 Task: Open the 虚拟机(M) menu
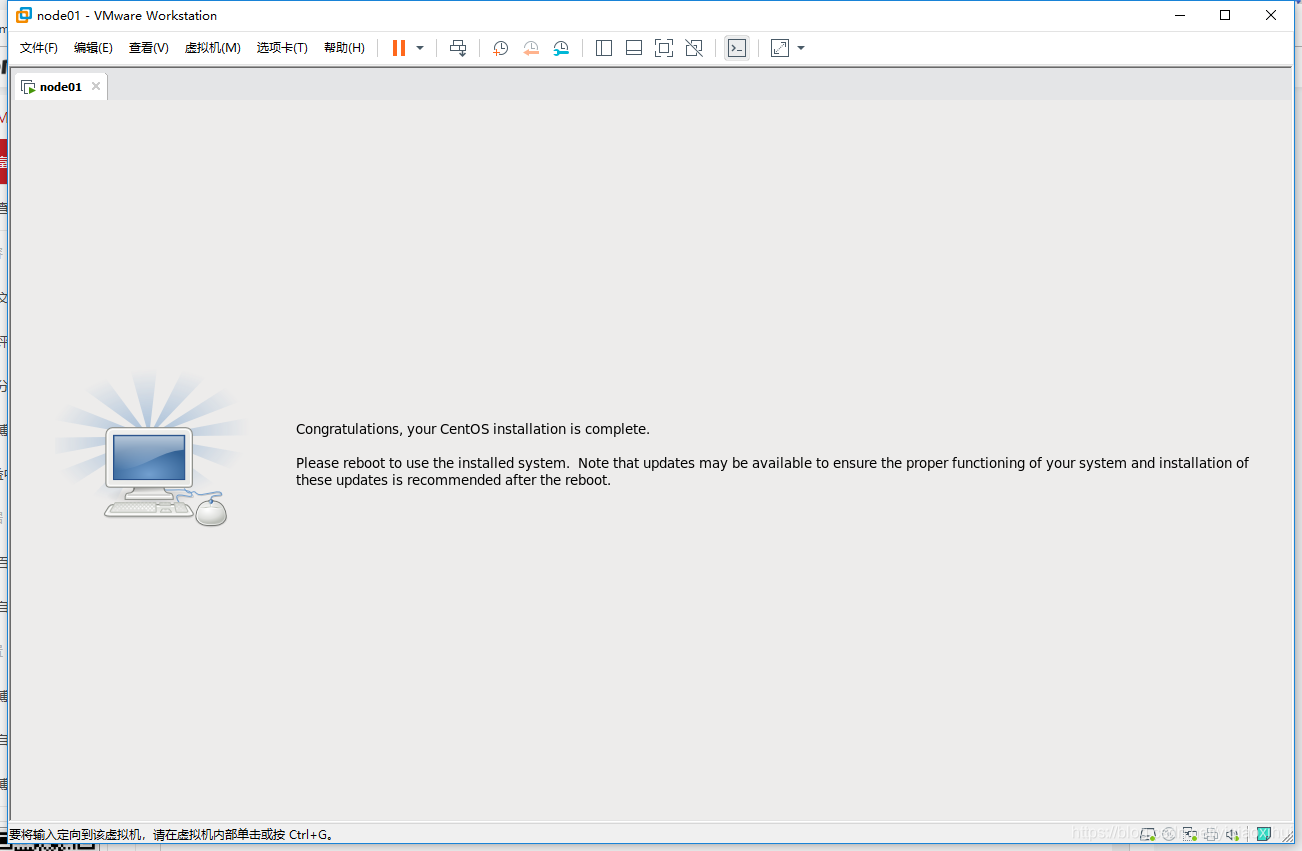pos(212,48)
